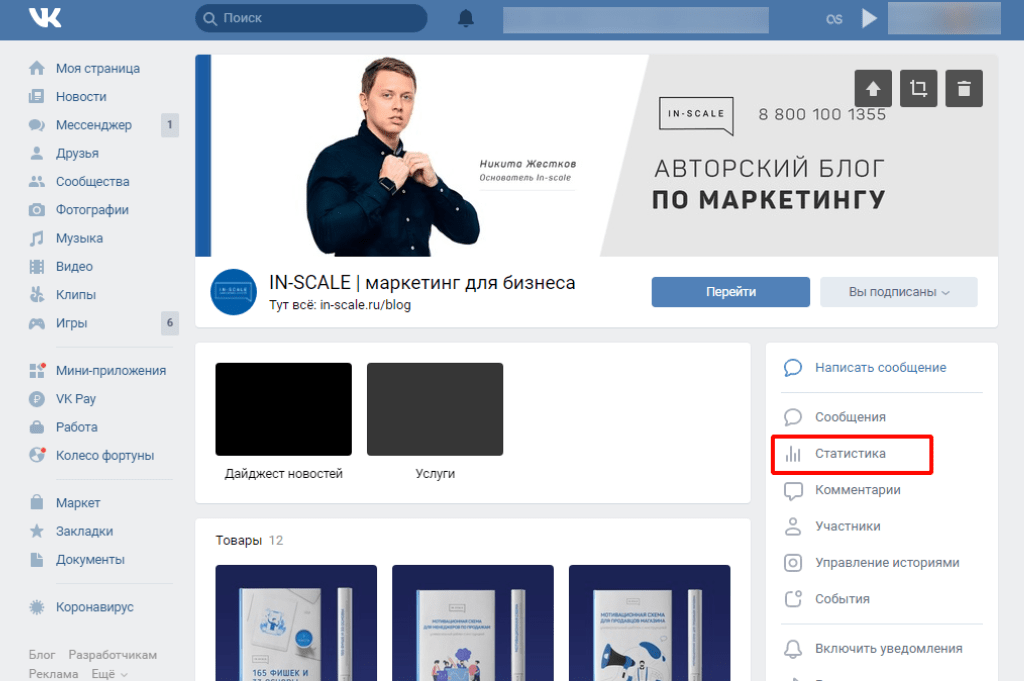Click the Клипы icon
Viewport: 1024px width, 681px height.
(37, 294)
